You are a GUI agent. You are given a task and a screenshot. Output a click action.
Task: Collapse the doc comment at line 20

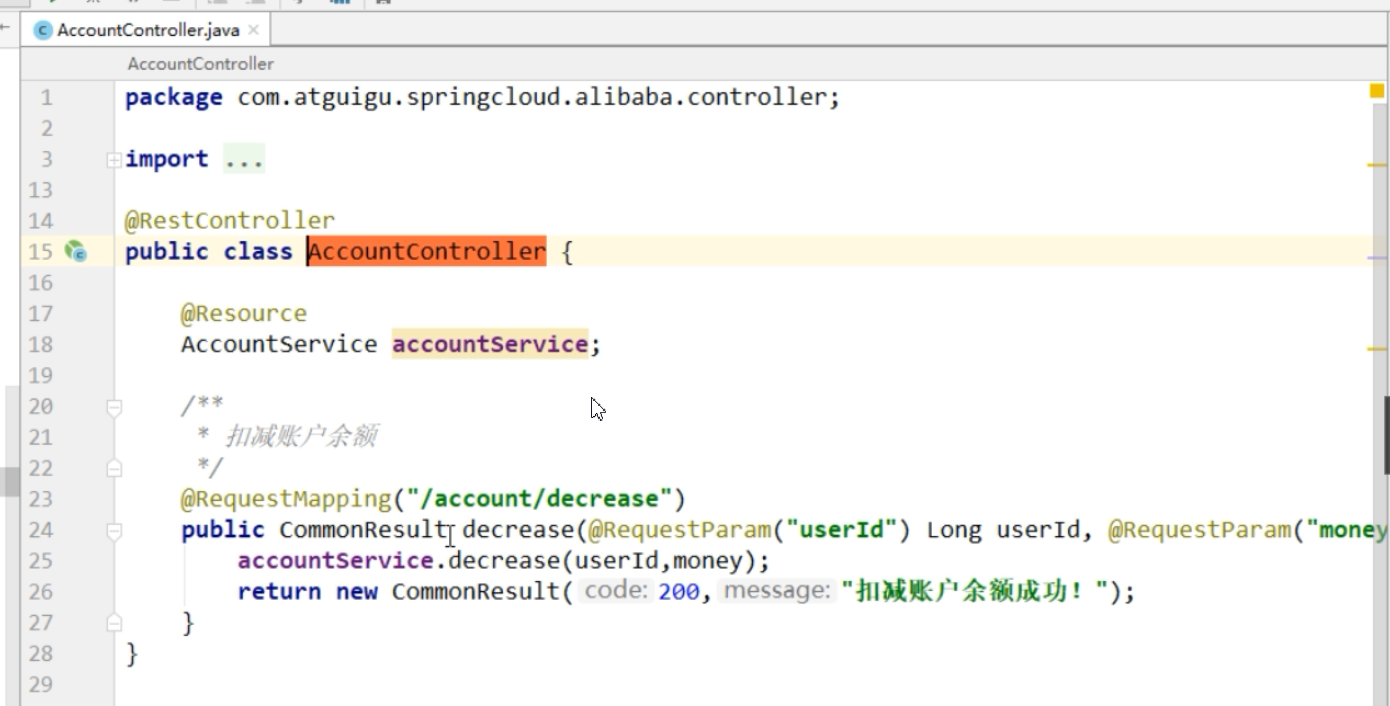[x=114, y=407]
